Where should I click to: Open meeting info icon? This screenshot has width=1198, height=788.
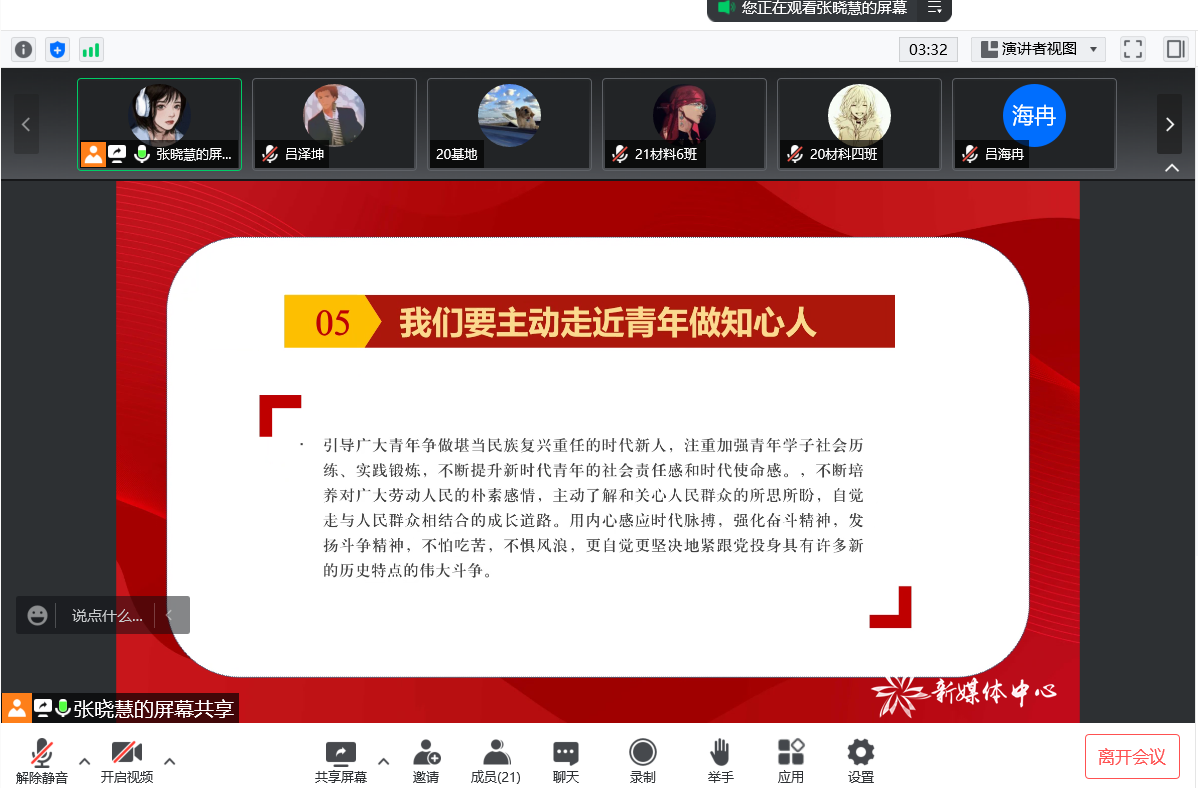coord(23,49)
